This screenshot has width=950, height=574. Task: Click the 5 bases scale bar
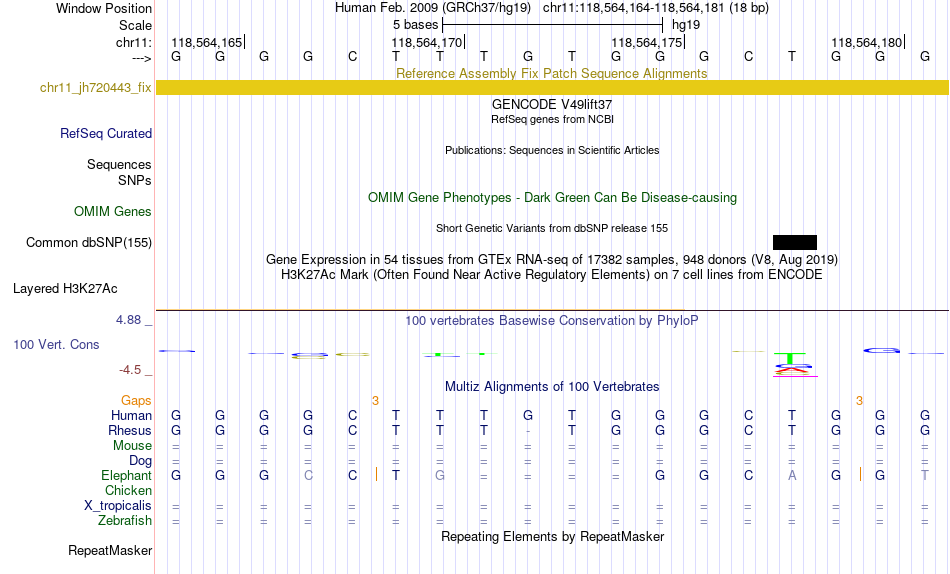coord(553,25)
